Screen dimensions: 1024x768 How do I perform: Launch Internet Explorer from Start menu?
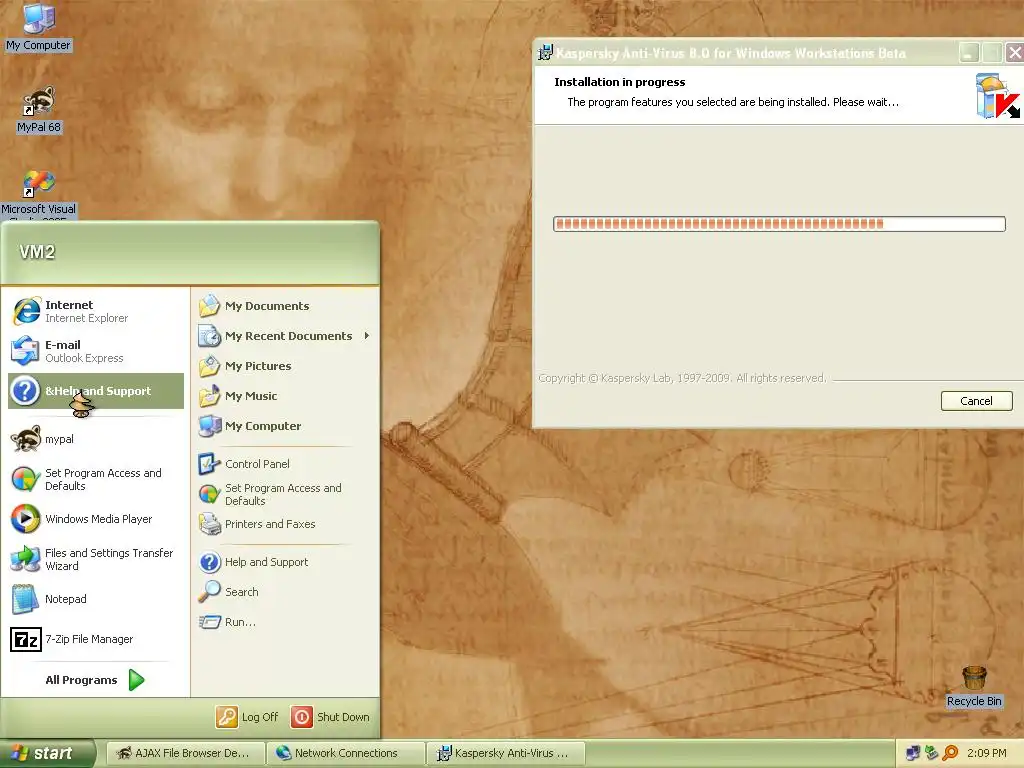point(96,311)
